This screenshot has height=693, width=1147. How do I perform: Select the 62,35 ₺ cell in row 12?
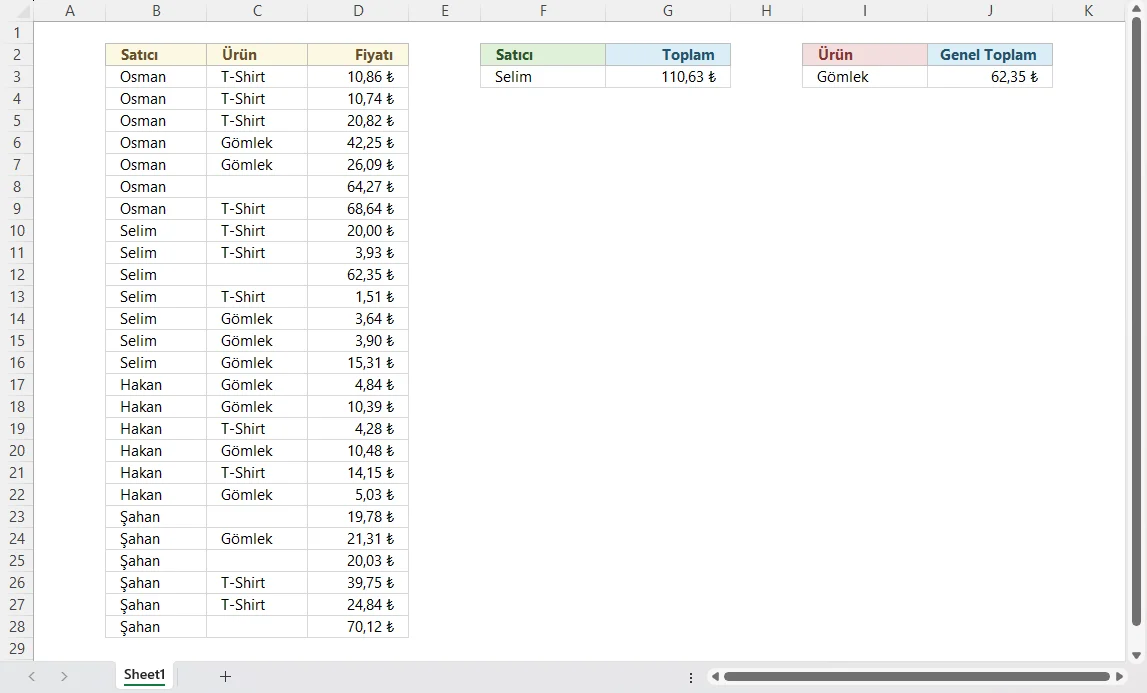point(358,274)
